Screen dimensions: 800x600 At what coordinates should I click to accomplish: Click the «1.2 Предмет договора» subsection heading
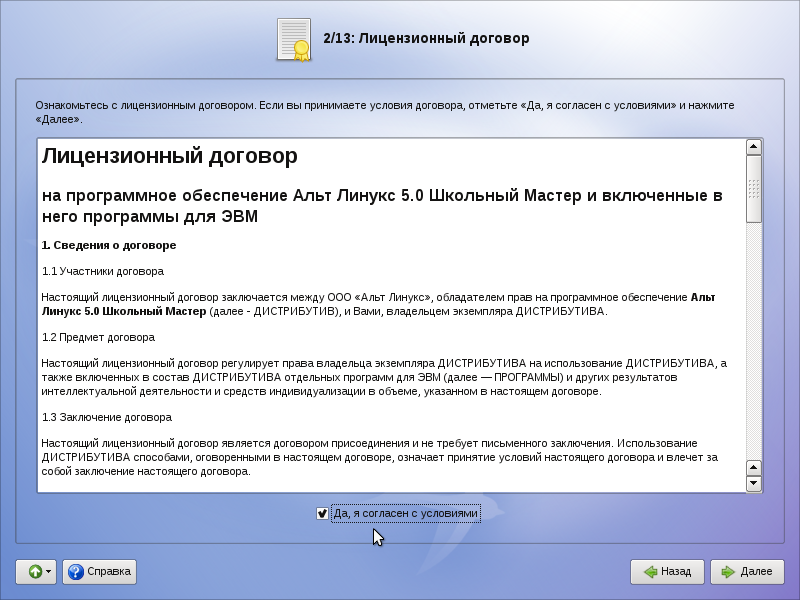(x=98, y=337)
